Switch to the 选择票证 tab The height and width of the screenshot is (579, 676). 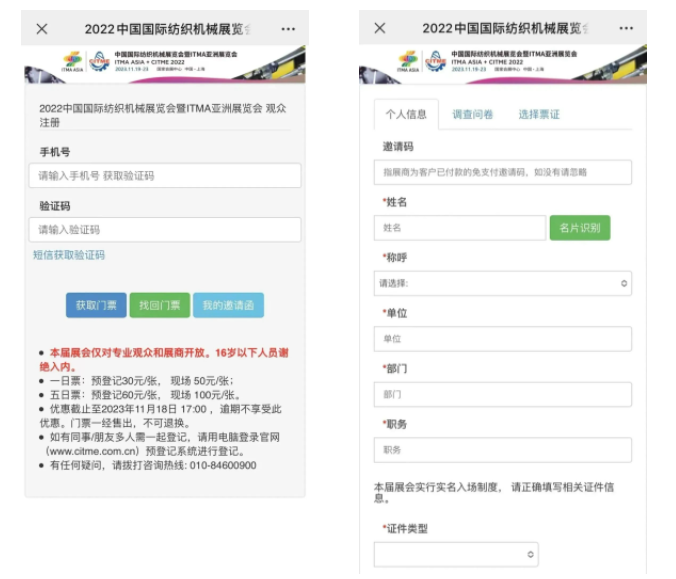(x=539, y=114)
